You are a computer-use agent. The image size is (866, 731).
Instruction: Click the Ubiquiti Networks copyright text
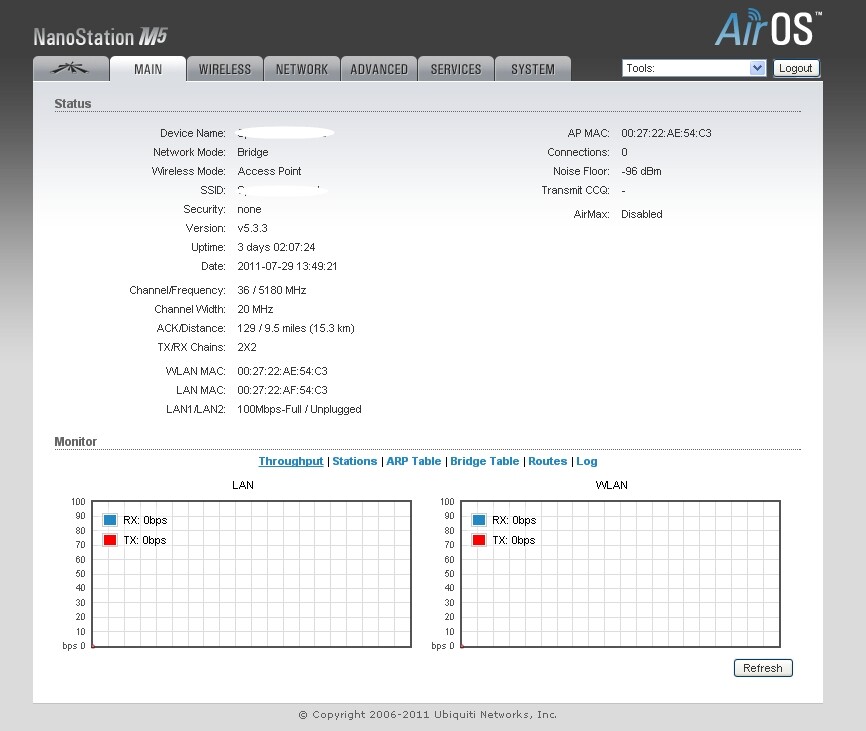tap(428, 714)
